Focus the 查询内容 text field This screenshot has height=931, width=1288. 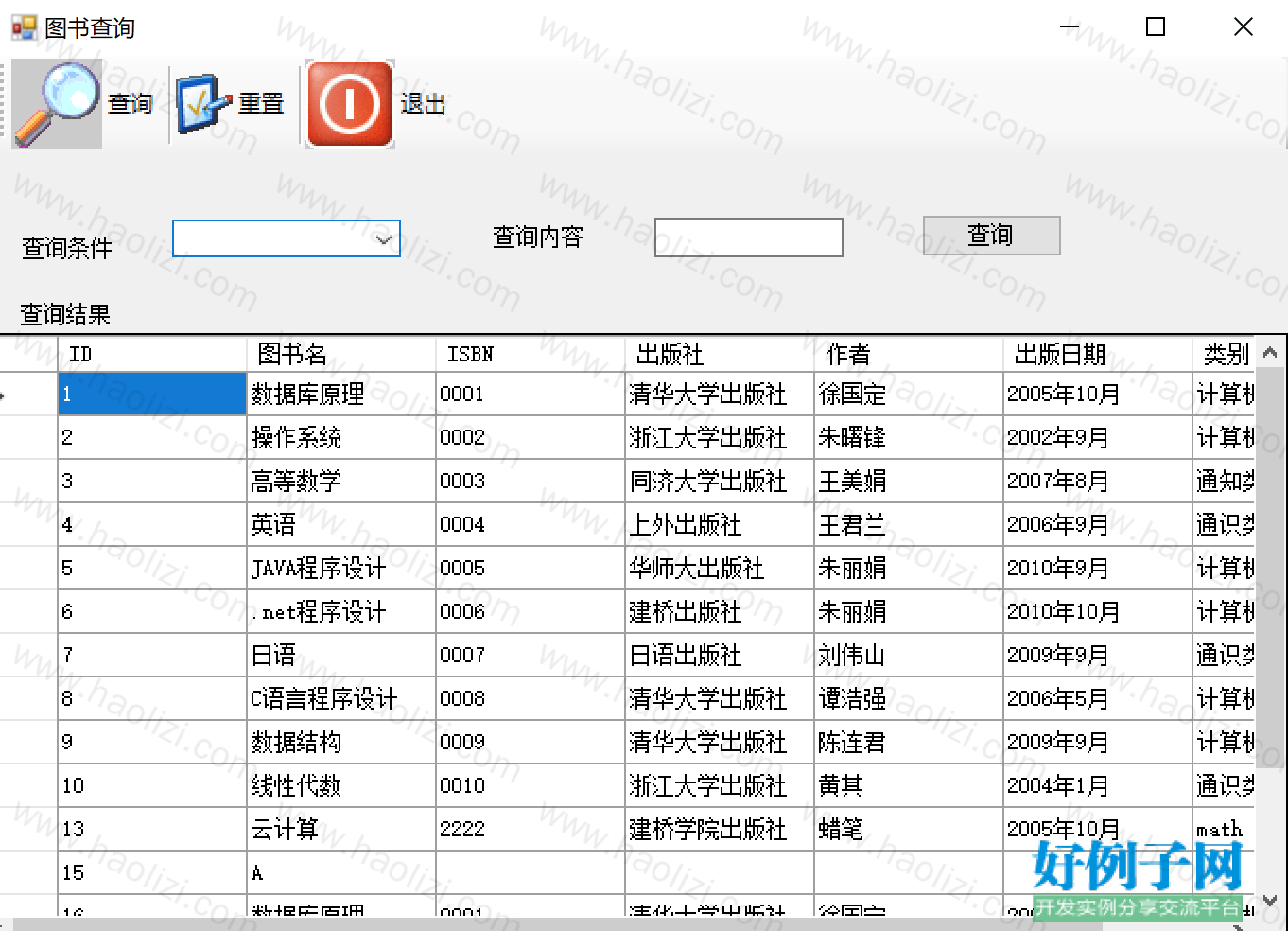(748, 237)
